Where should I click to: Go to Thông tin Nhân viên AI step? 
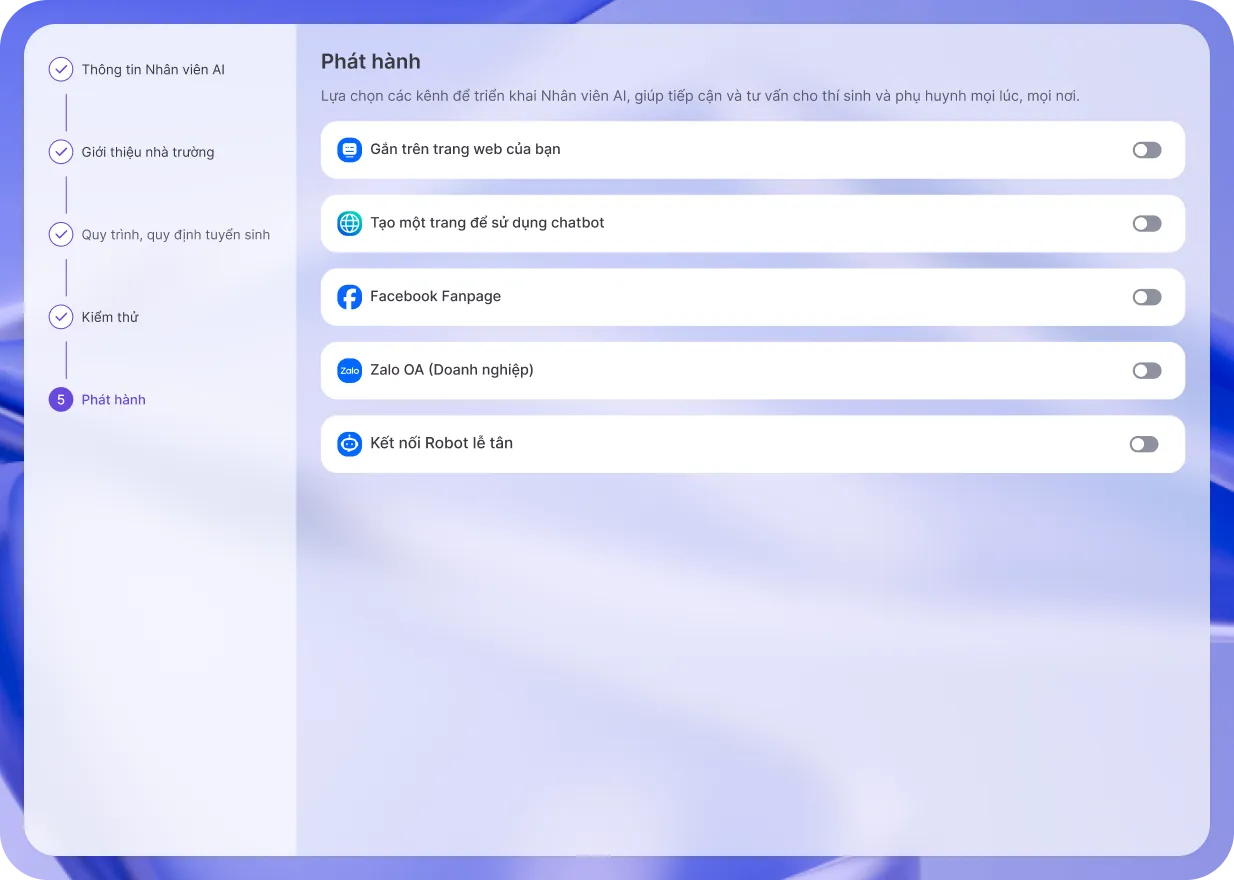(153, 70)
